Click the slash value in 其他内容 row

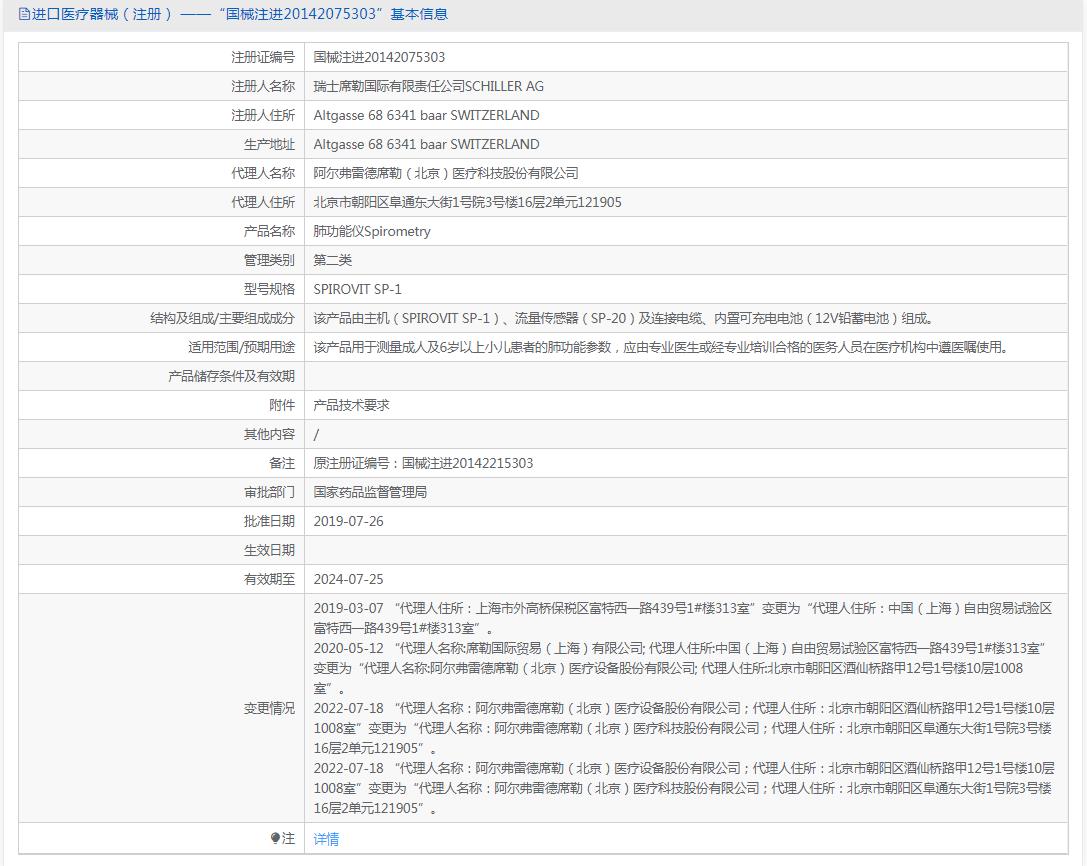tap(316, 435)
